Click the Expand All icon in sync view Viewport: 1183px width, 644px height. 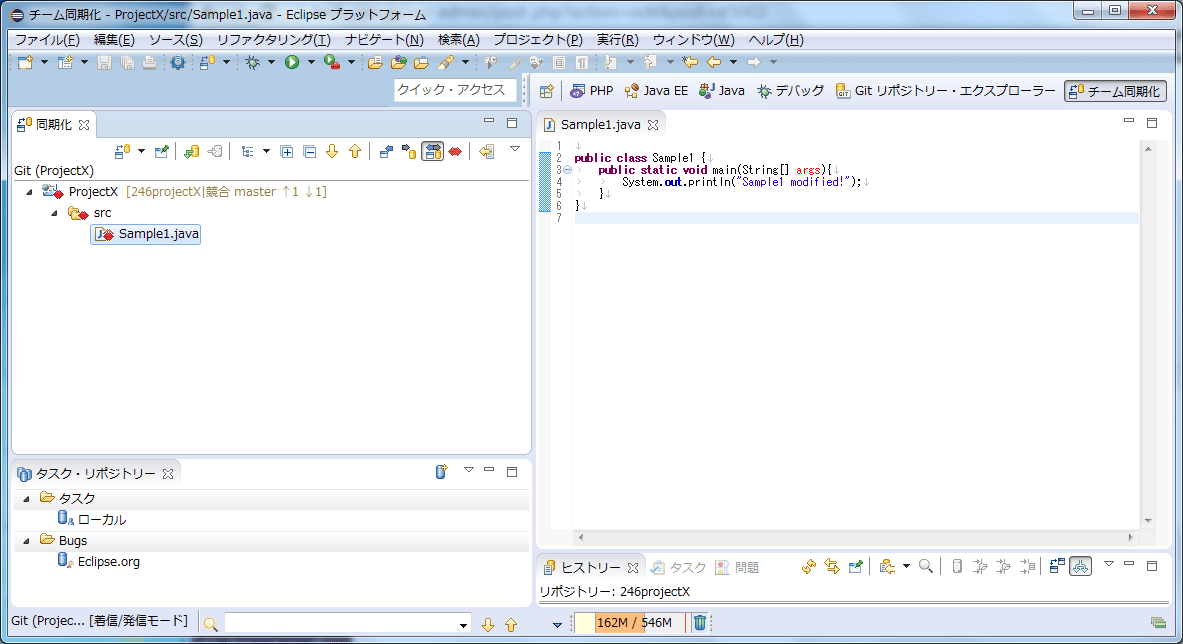coord(287,152)
